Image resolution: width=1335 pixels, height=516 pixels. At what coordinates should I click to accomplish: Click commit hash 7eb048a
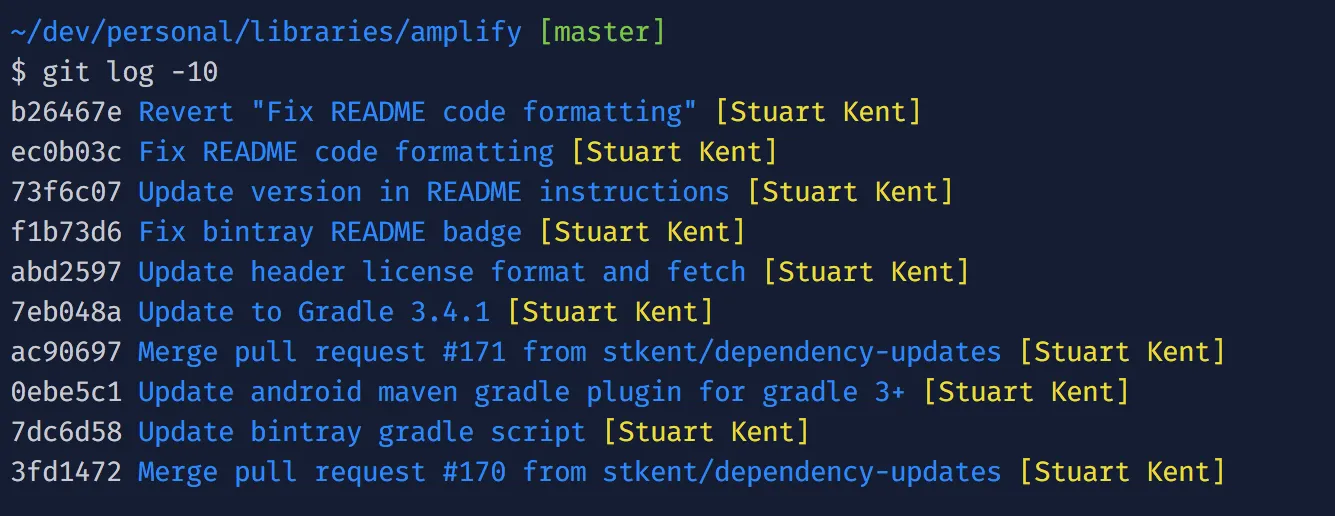pos(66,312)
